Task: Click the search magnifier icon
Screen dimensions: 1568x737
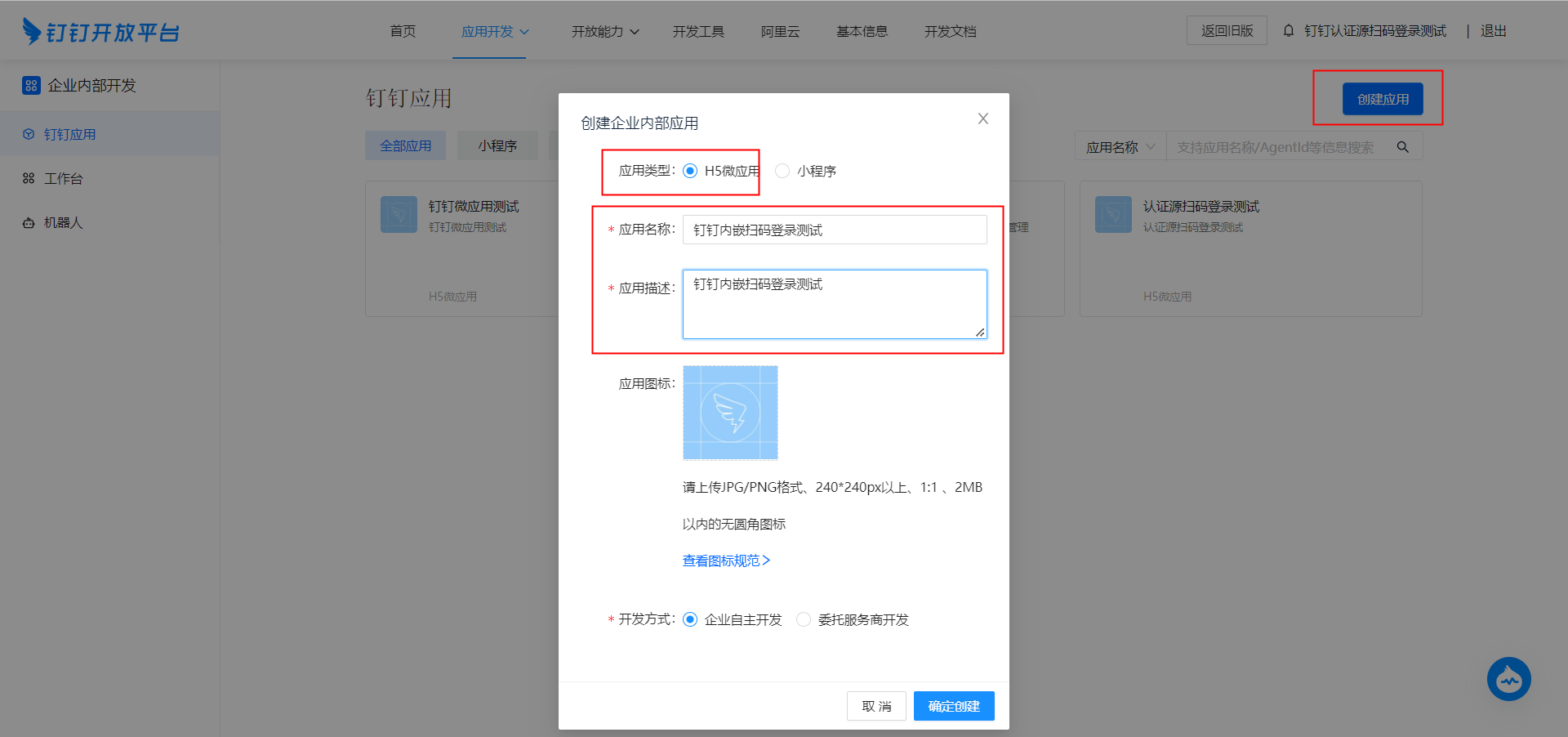Action: (1402, 147)
